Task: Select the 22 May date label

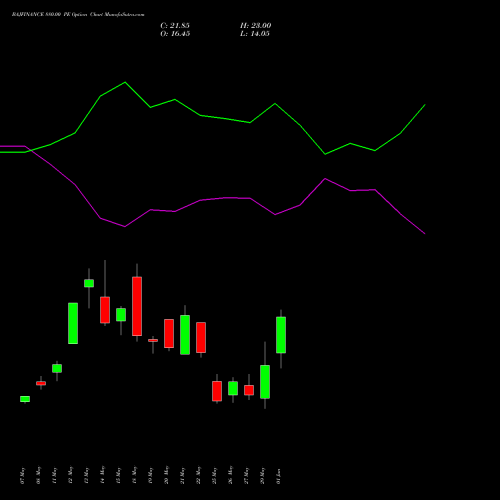Action: [198, 475]
